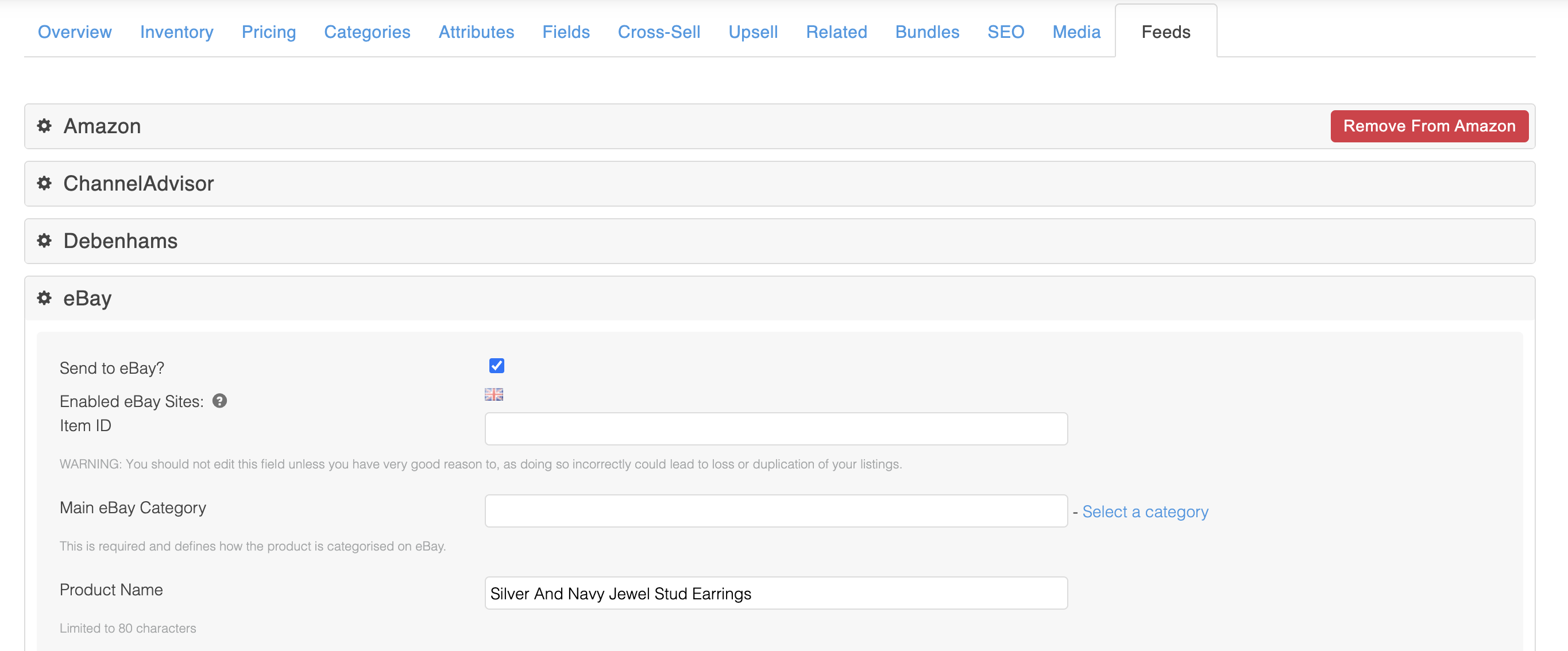Expand the Amazon feed panel
Screen dimensions: 1568x651
click(102, 126)
